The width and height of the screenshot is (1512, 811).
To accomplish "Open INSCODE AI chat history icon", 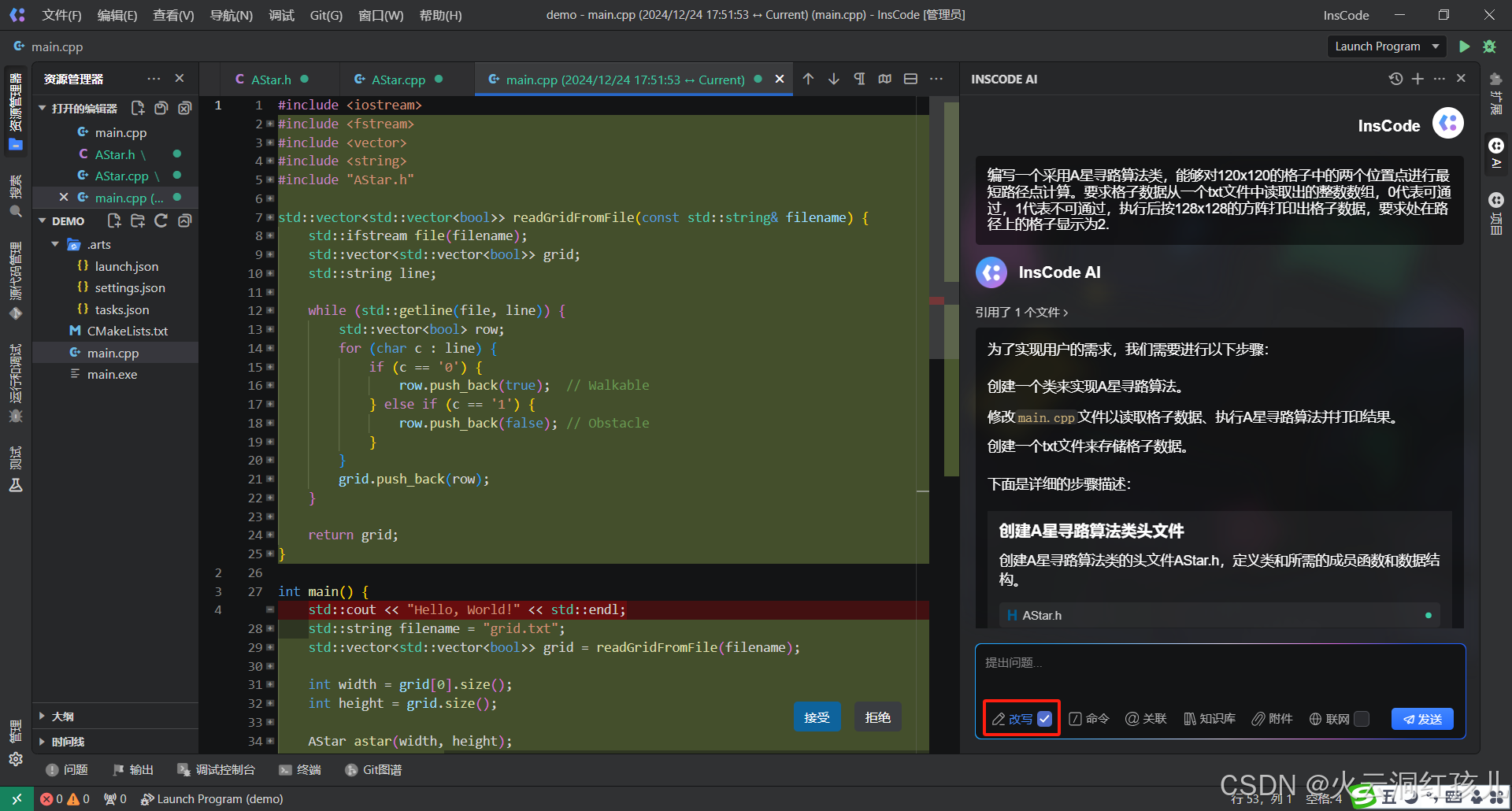I will tap(1395, 79).
